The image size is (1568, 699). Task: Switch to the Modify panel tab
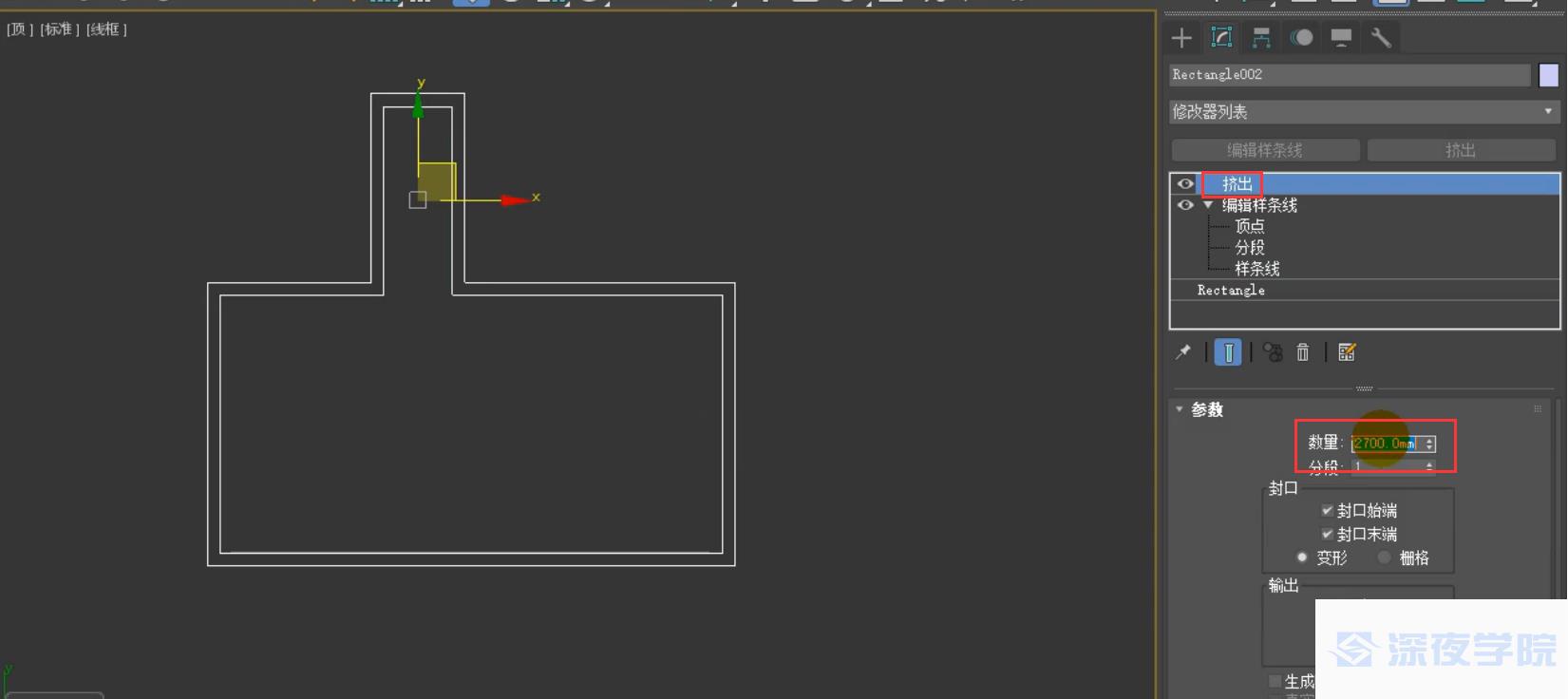[x=1221, y=38]
